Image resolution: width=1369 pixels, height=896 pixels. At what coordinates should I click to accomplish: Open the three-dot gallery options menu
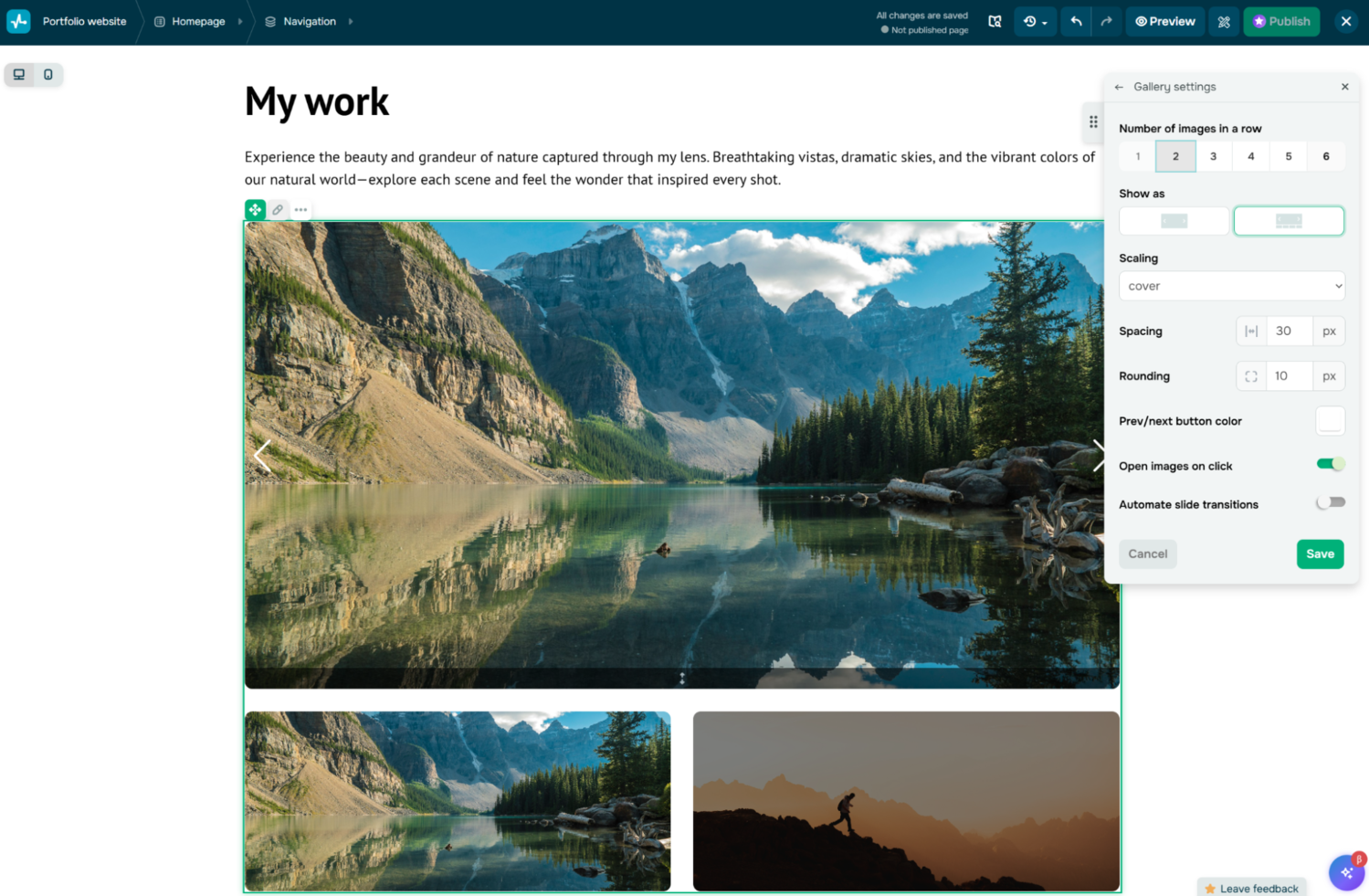click(x=300, y=210)
